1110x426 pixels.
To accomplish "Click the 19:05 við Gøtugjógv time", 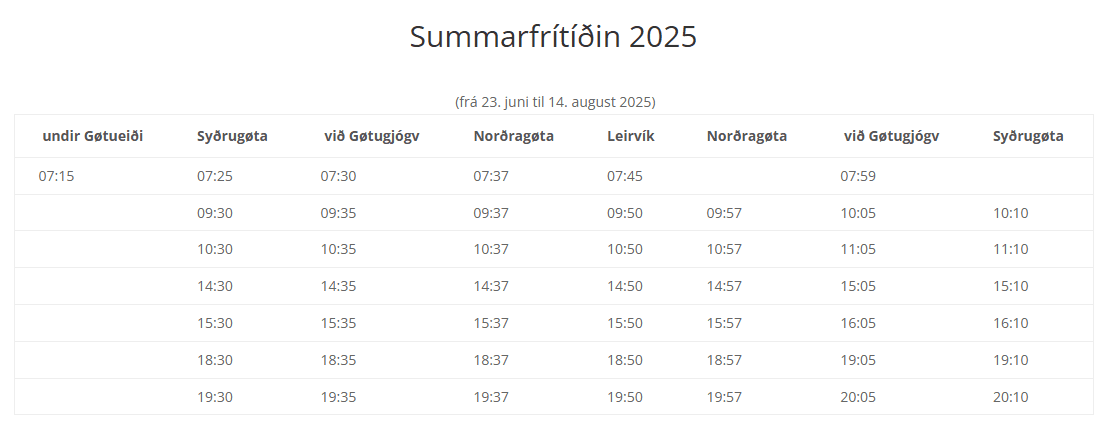I will 858,360.
